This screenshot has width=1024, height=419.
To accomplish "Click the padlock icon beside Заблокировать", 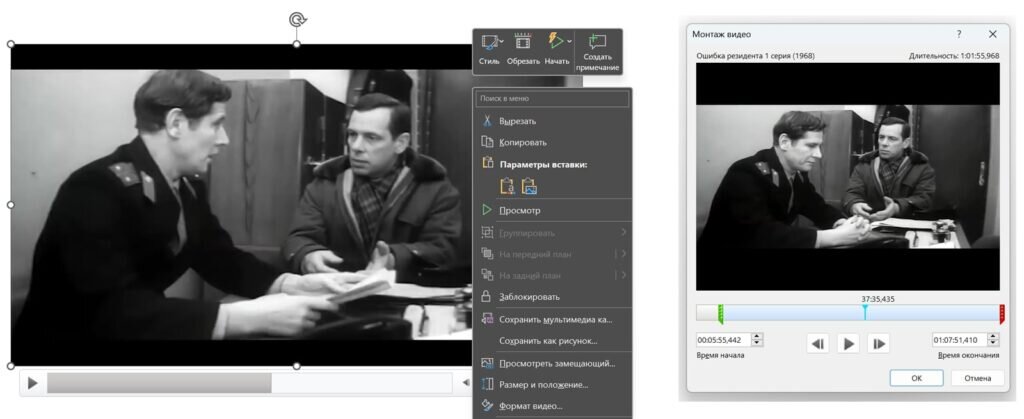I will click(486, 296).
